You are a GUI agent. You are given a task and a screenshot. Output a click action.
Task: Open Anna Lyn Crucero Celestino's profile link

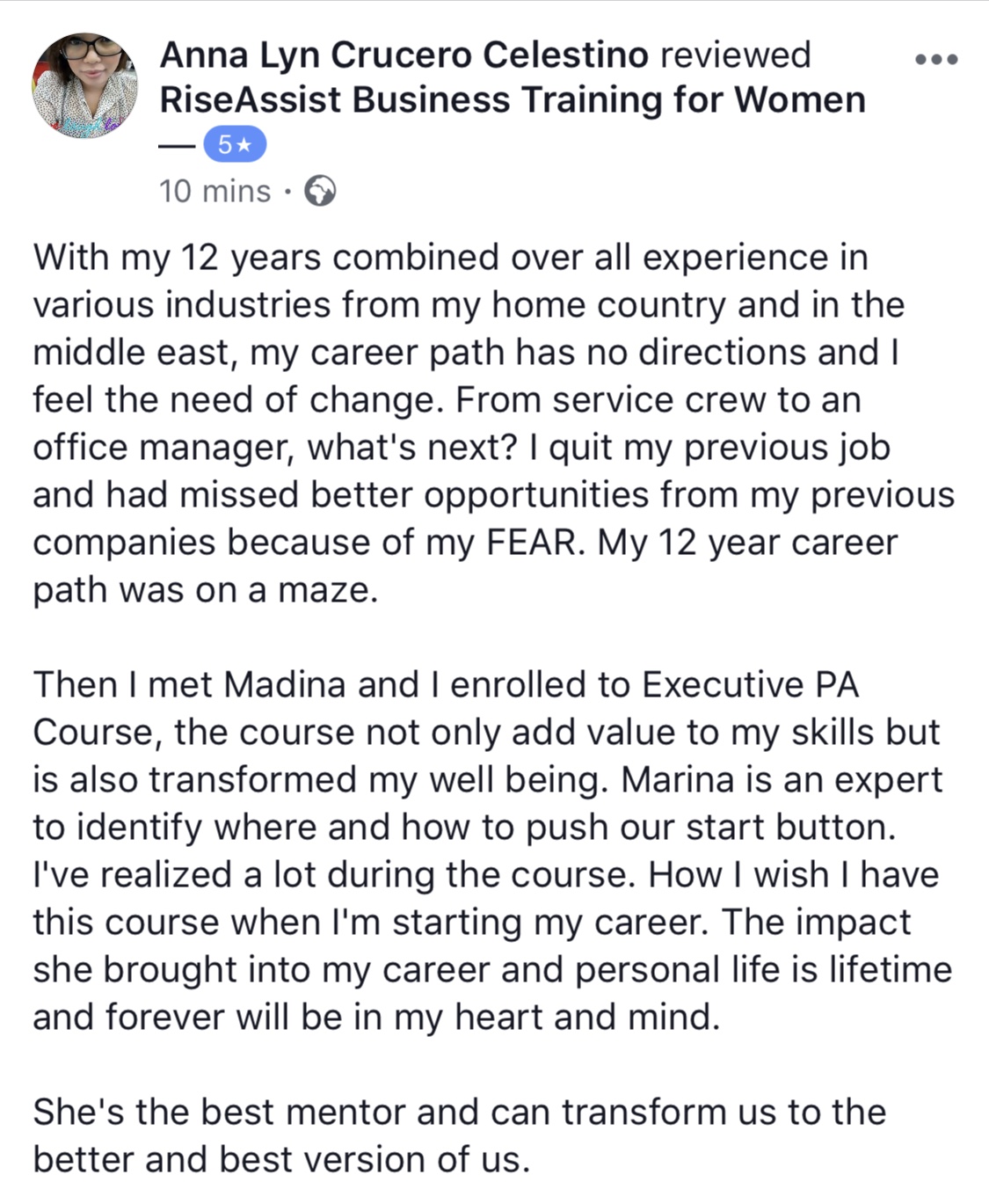tap(404, 55)
